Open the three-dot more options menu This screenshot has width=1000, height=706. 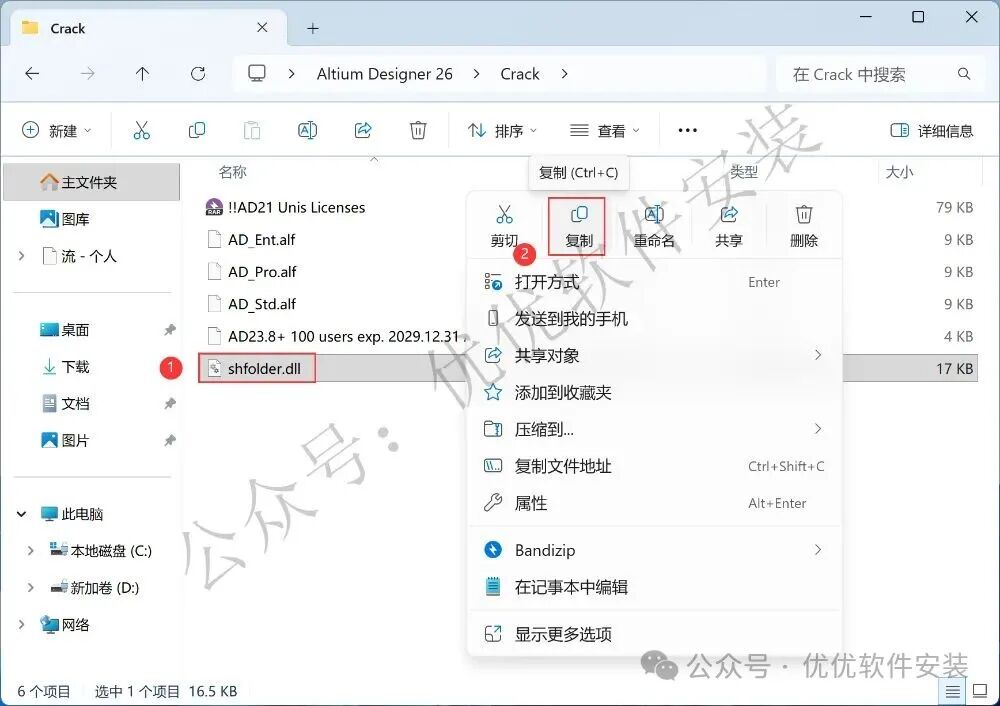tap(688, 131)
